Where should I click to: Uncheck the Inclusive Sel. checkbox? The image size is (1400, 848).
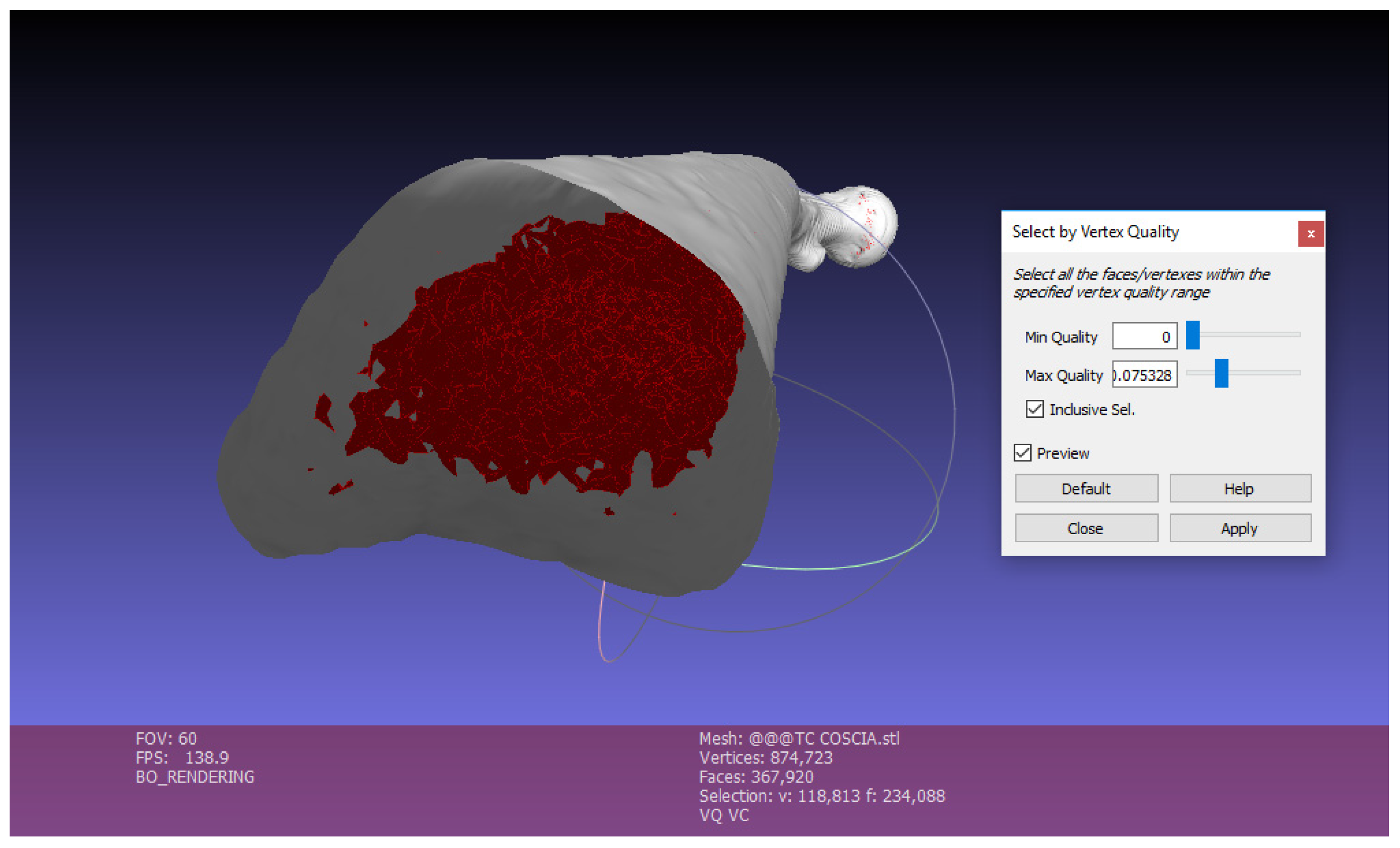[1034, 409]
